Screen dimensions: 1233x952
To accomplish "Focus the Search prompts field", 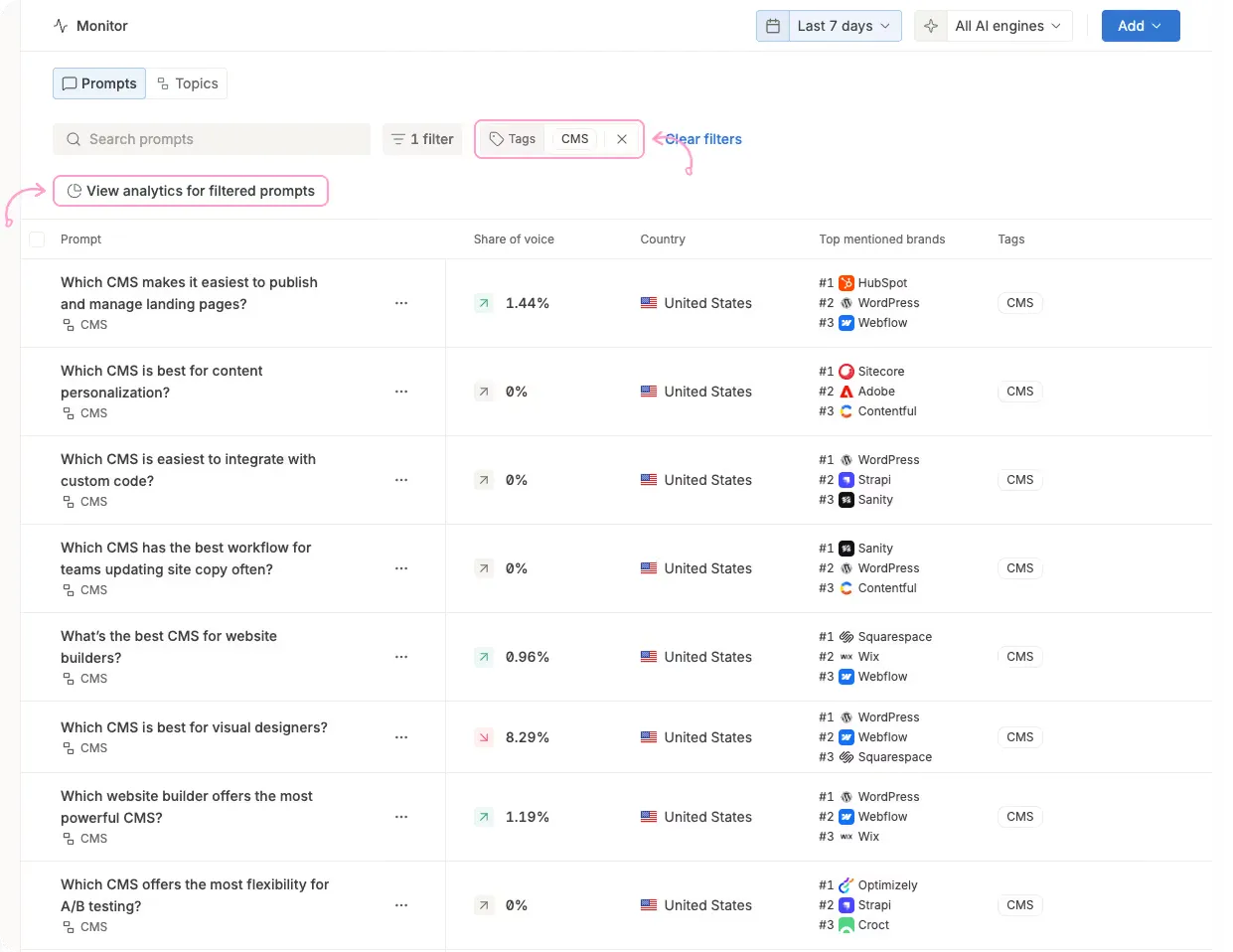I will (212, 139).
